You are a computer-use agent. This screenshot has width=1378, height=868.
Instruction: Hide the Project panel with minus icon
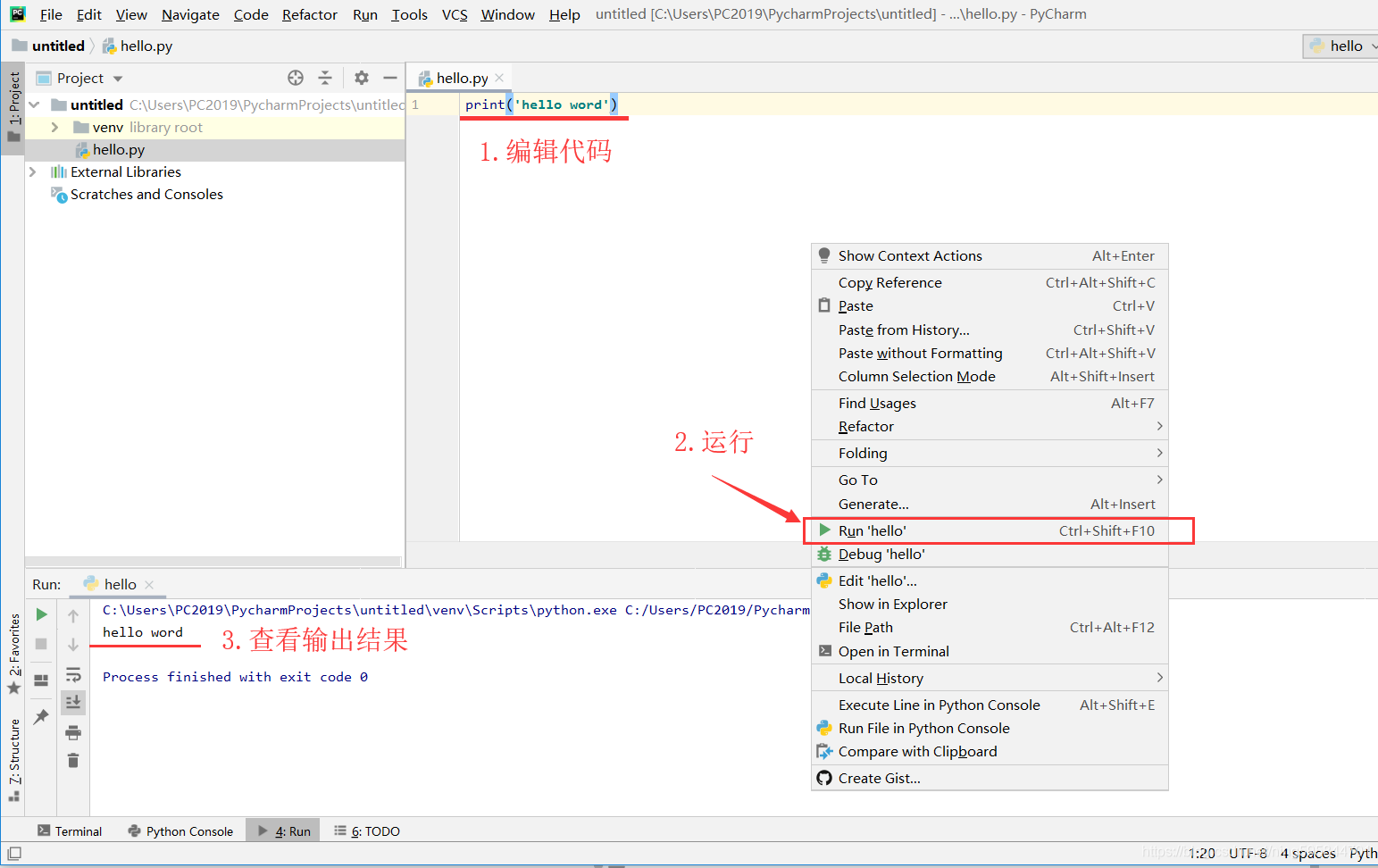389,78
